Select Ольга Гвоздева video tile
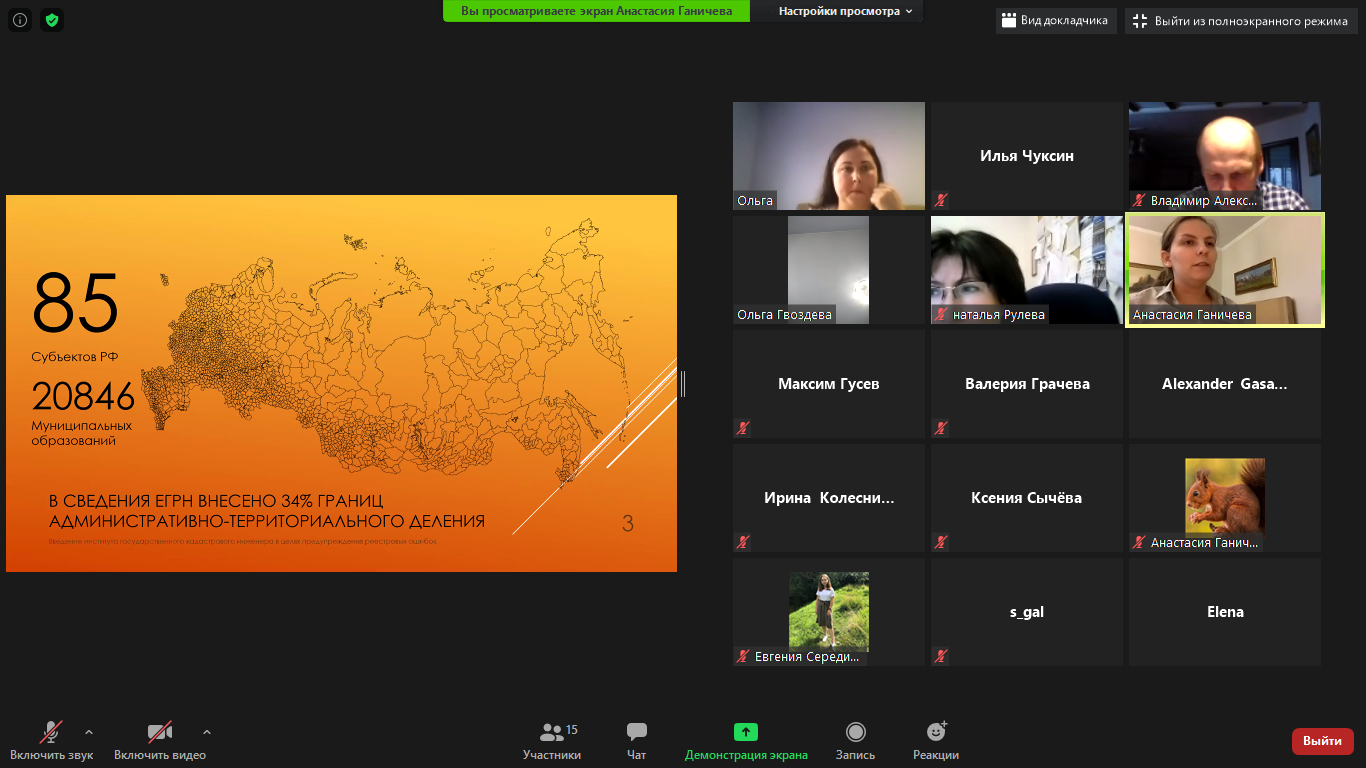The image size is (1366, 768). [x=829, y=270]
